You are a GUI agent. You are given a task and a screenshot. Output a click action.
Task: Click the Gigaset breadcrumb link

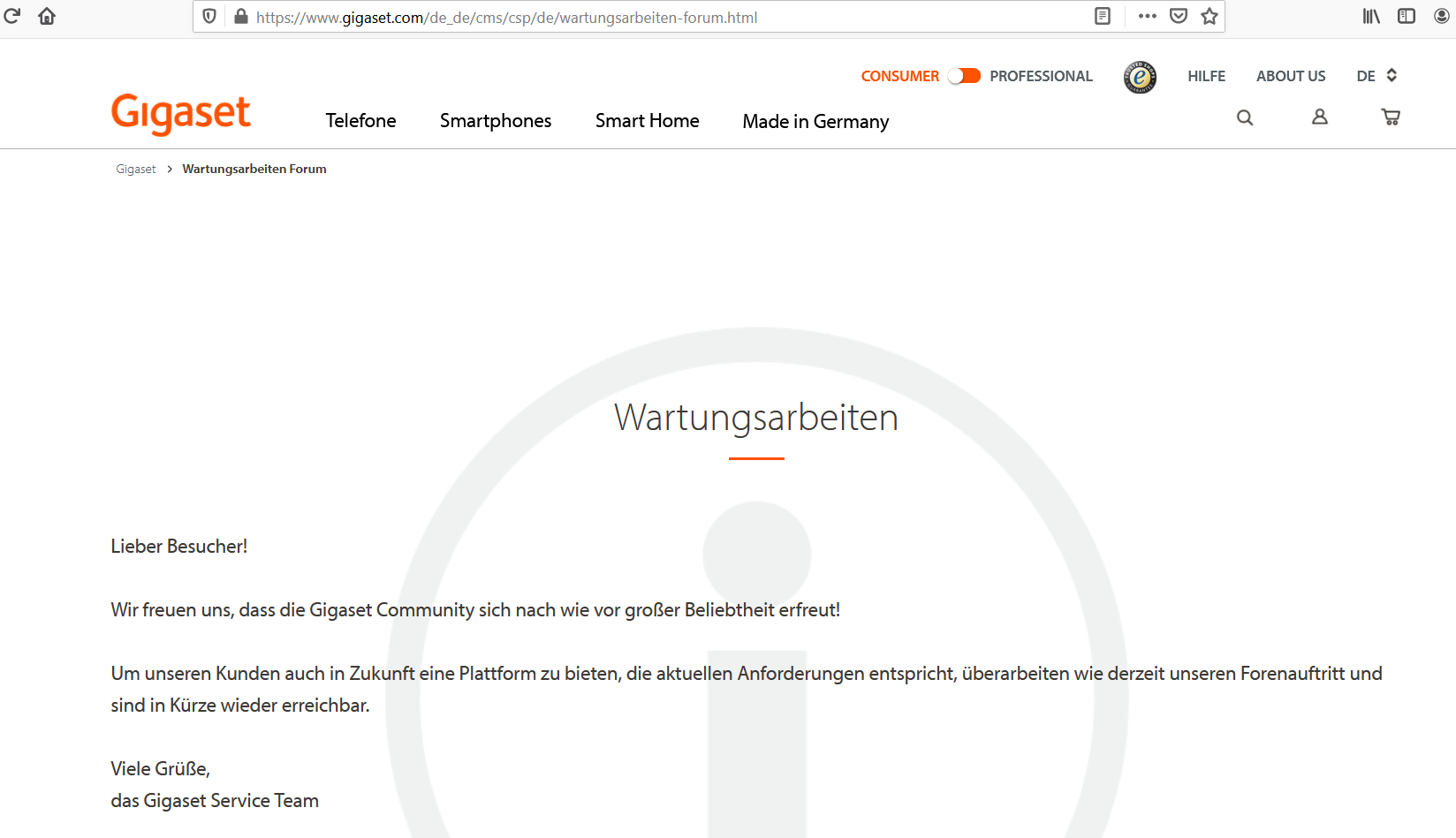(136, 169)
